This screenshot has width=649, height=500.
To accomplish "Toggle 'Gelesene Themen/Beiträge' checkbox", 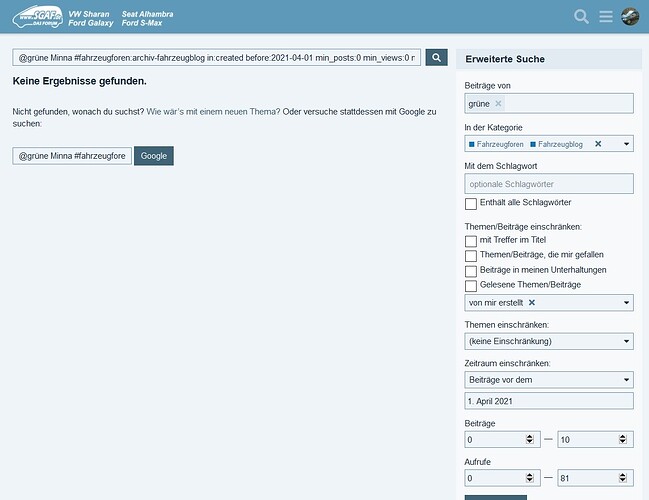I will click(x=471, y=286).
